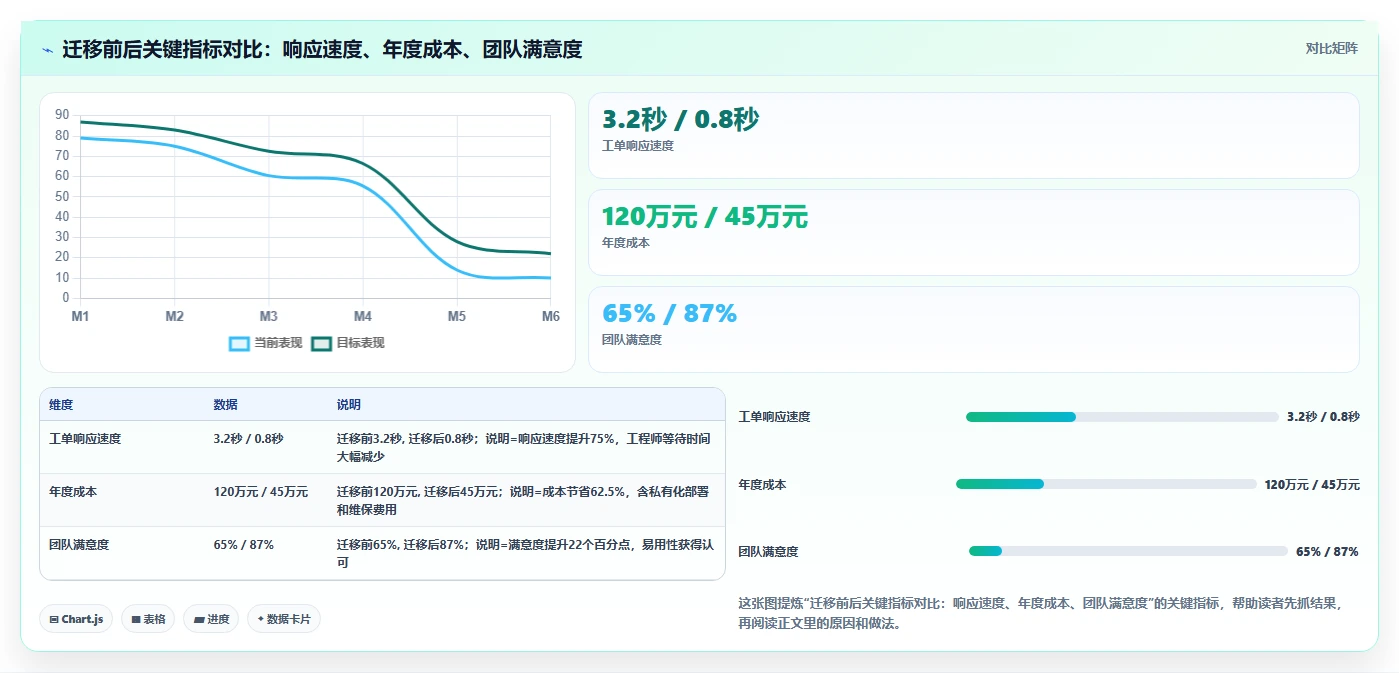Click the 50 value on chart y-axis
The height and width of the screenshot is (673, 1399).
coord(62,196)
